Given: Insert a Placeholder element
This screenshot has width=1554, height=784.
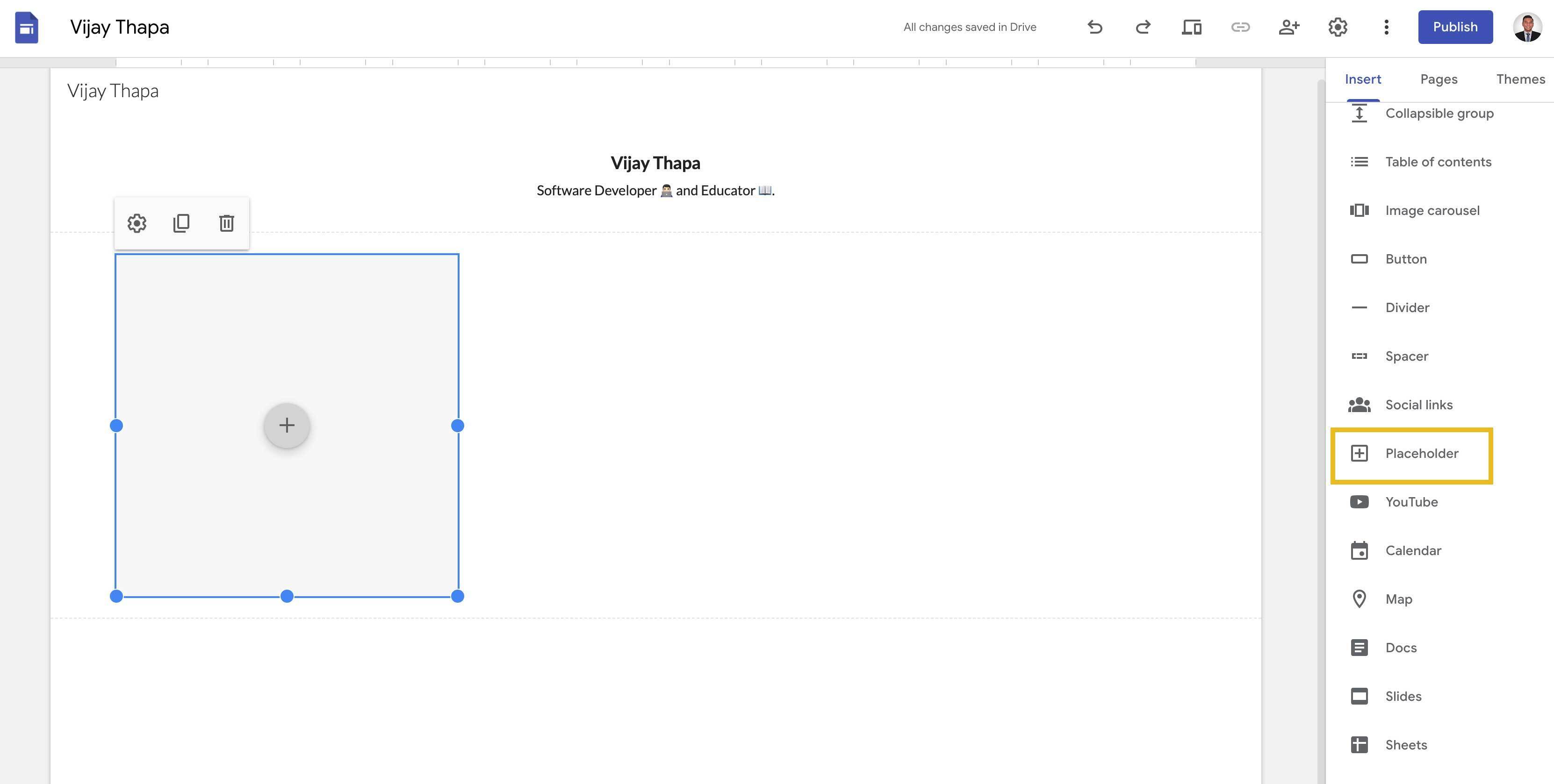Looking at the screenshot, I should [x=1411, y=454].
